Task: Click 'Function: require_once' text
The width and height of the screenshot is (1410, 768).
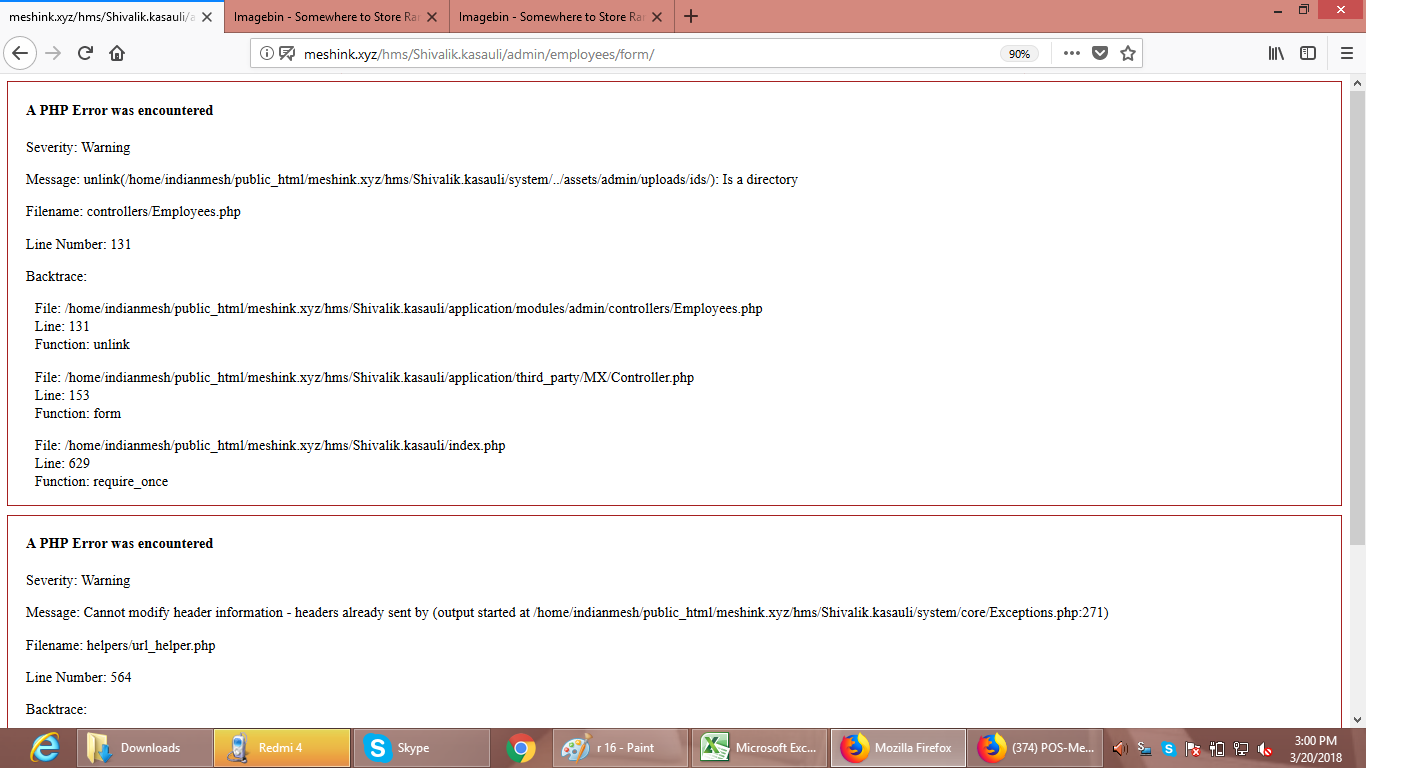Action: pyautogui.click(x=101, y=482)
